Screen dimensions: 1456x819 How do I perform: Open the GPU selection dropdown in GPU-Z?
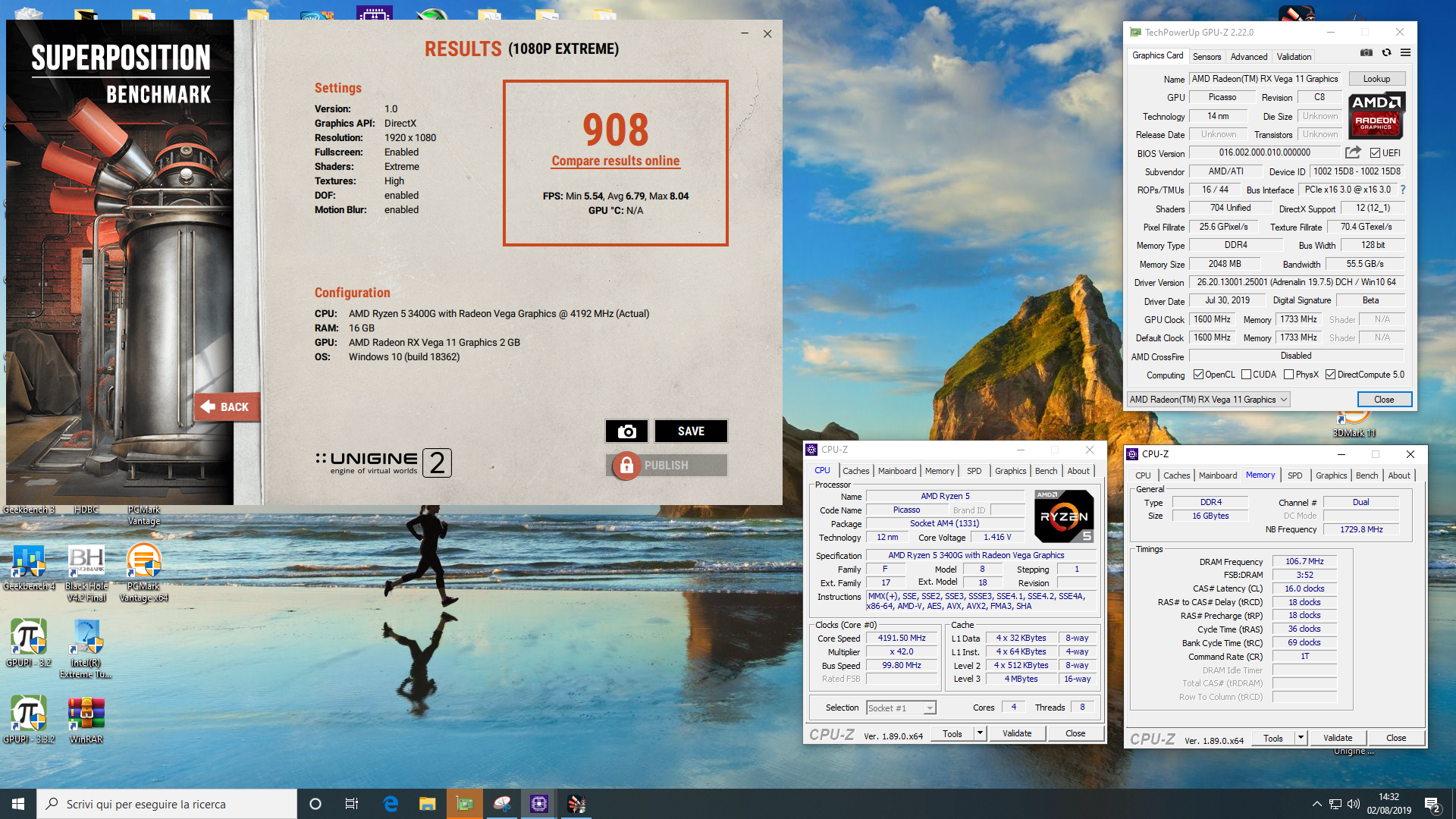coord(1208,400)
